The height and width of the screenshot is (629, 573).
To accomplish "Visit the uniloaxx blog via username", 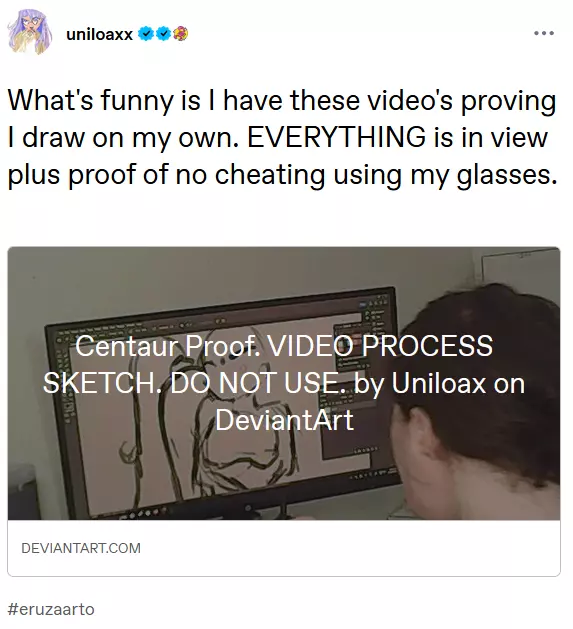I will [x=99, y=34].
